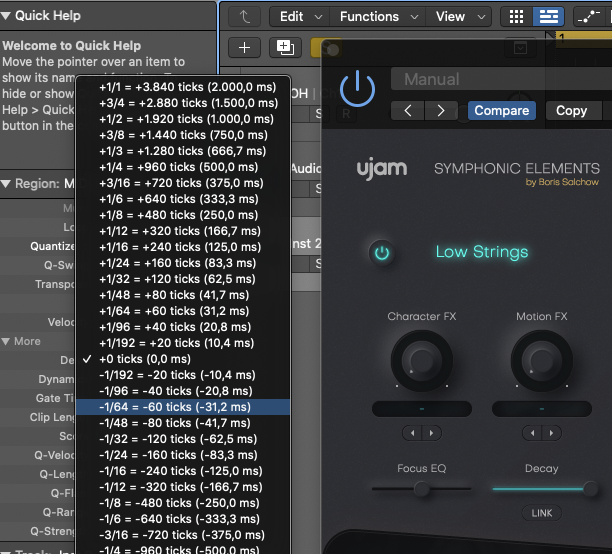Viewport: 612px width, 554px height.
Task: Select -1/6 = -640 ticks option
Action: [183, 519]
